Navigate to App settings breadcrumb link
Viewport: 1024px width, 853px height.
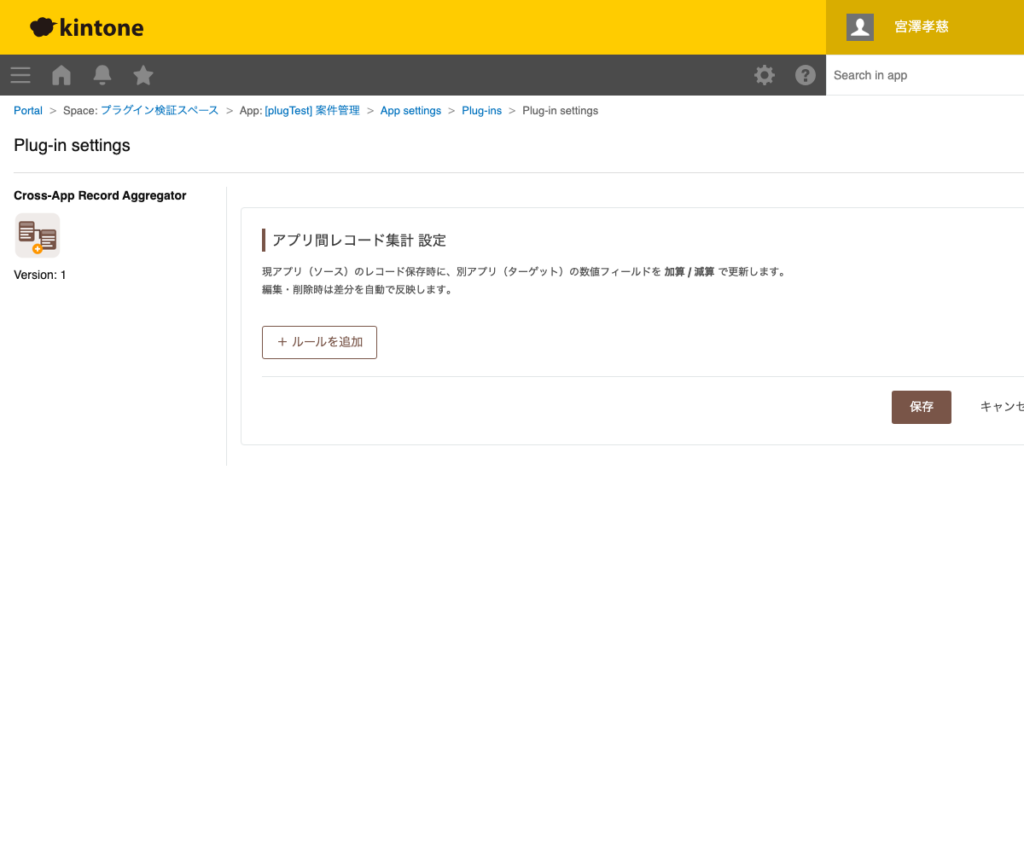[410, 110]
